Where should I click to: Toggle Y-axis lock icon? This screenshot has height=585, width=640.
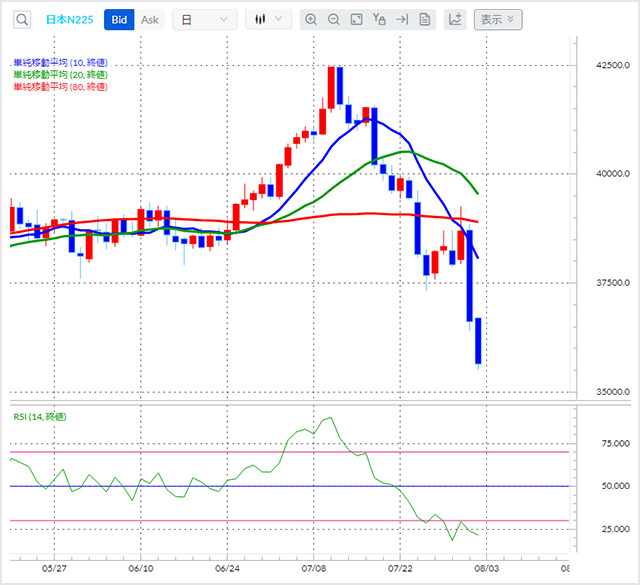(x=379, y=19)
